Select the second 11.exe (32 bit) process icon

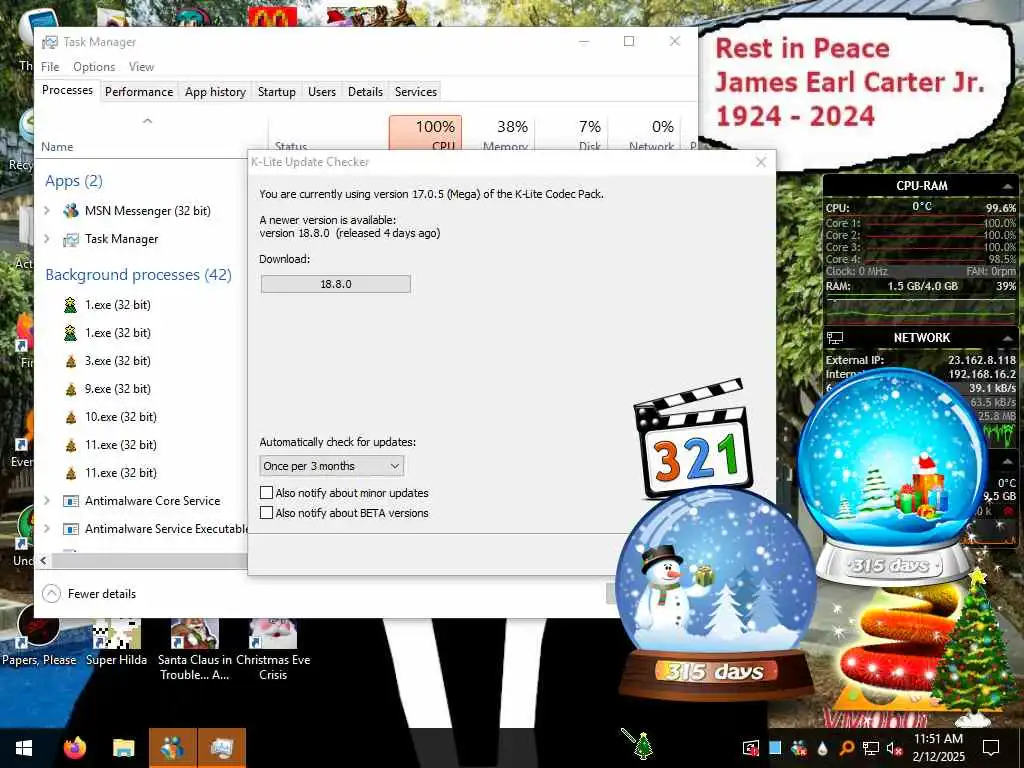click(x=71, y=473)
